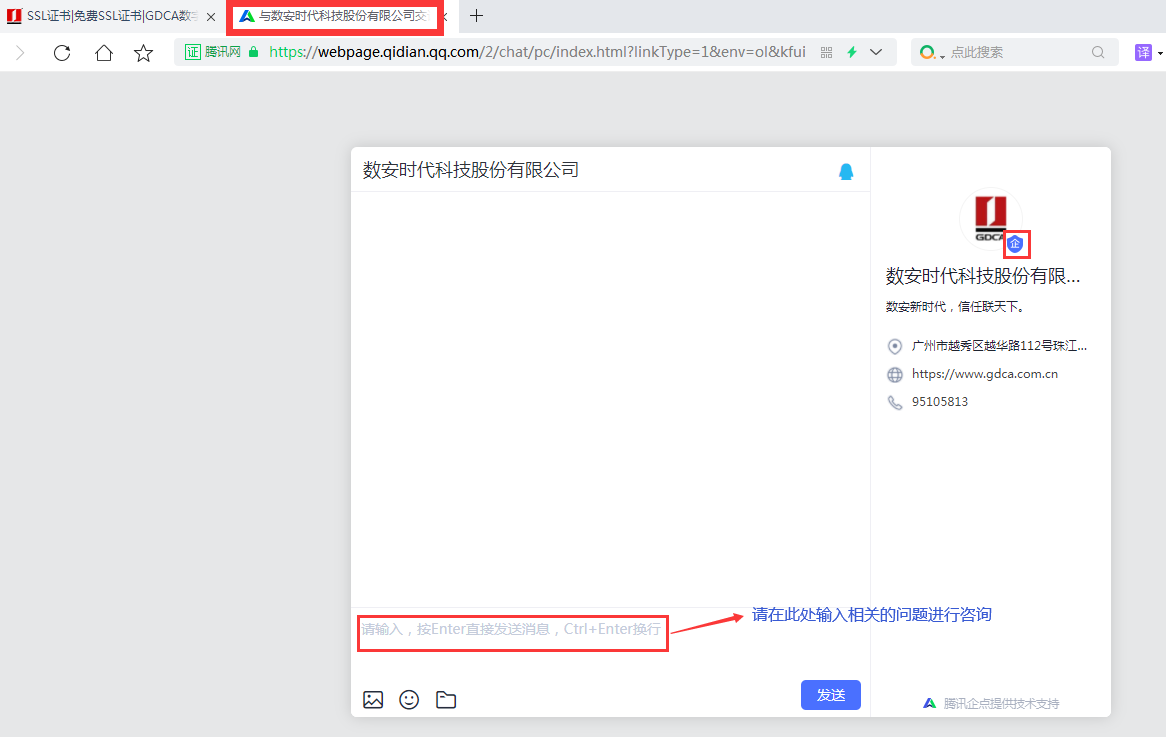Close the SSL证书 tab
The image size is (1166, 737).
coord(211,16)
